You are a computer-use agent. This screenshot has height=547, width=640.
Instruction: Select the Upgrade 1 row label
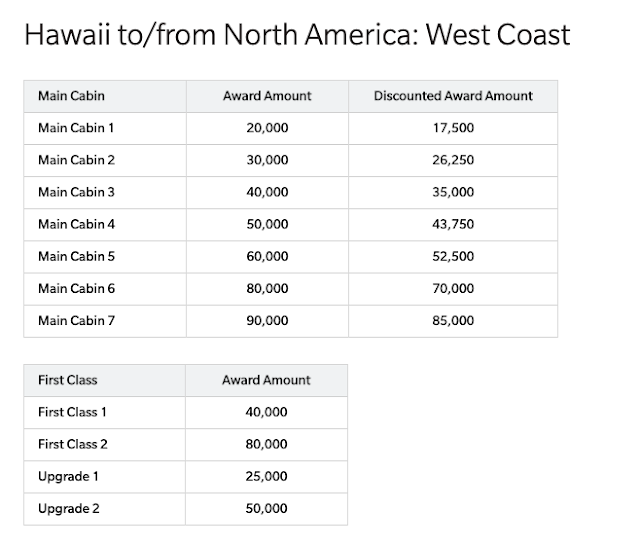coord(68,476)
